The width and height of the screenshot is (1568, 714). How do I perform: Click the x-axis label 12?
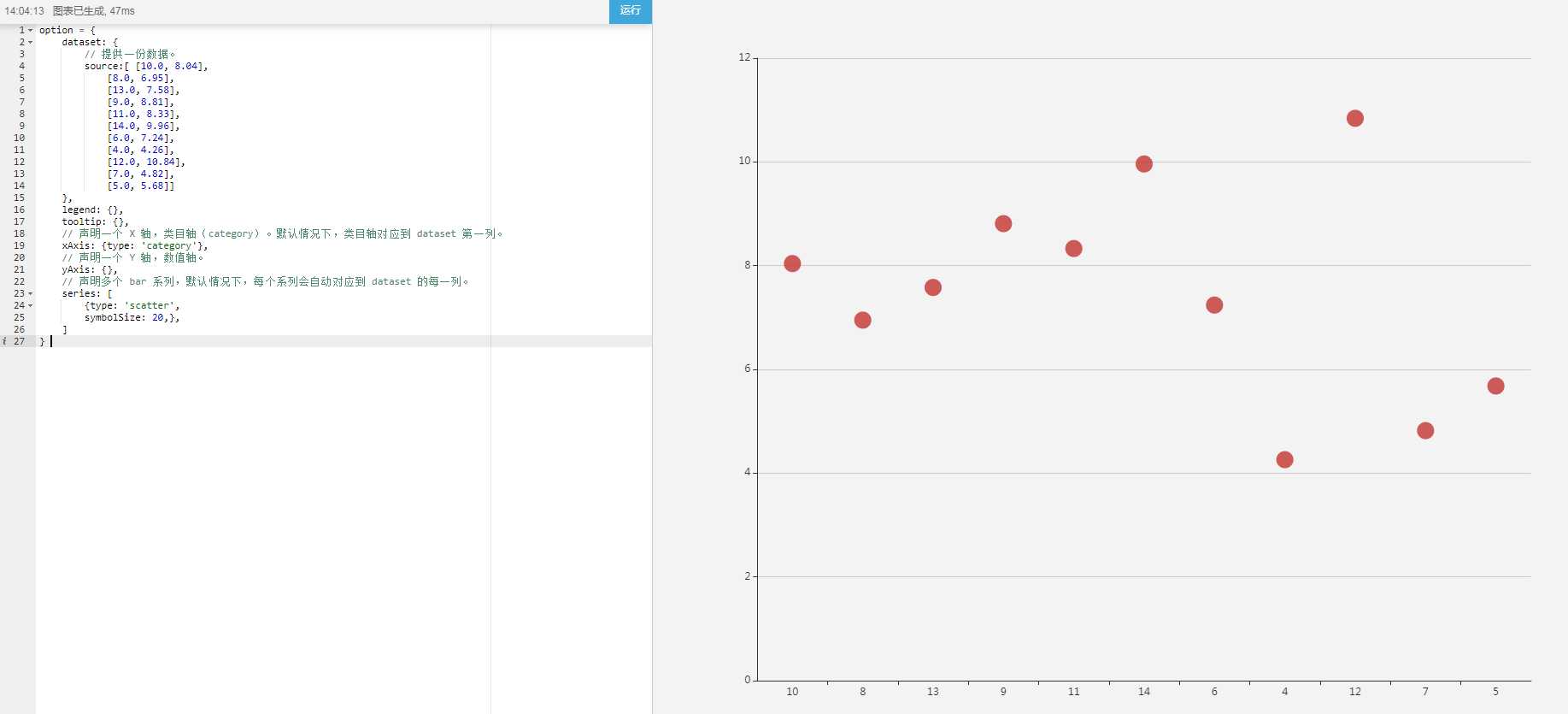coord(1355,692)
